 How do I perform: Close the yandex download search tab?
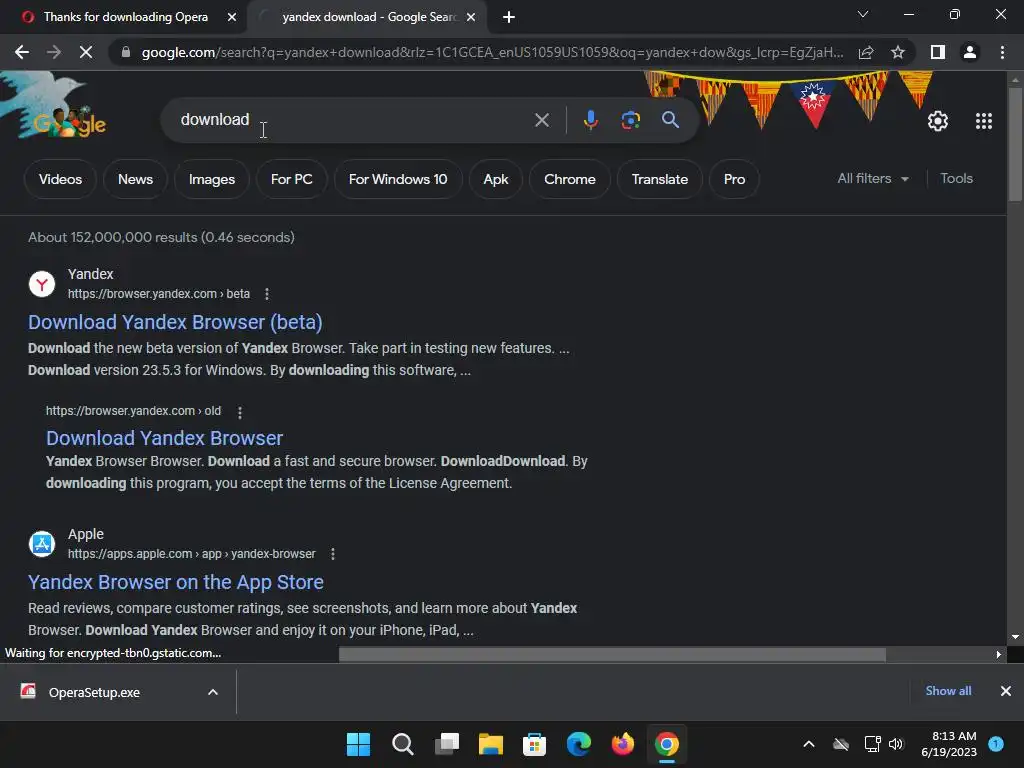(471, 17)
